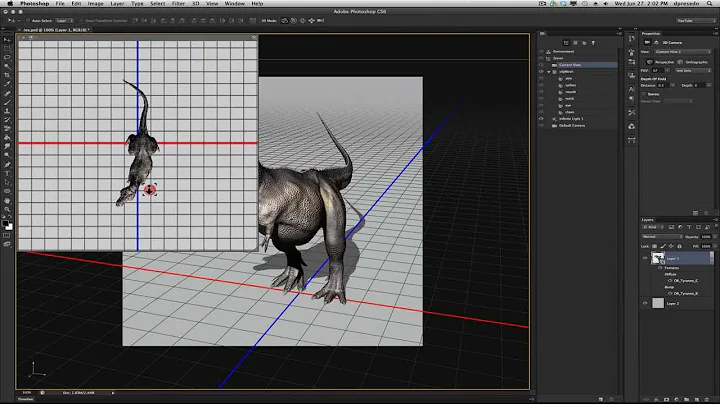Open the Timeline tab at bottom
This screenshot has width=720, height=404.
[25, 399]
